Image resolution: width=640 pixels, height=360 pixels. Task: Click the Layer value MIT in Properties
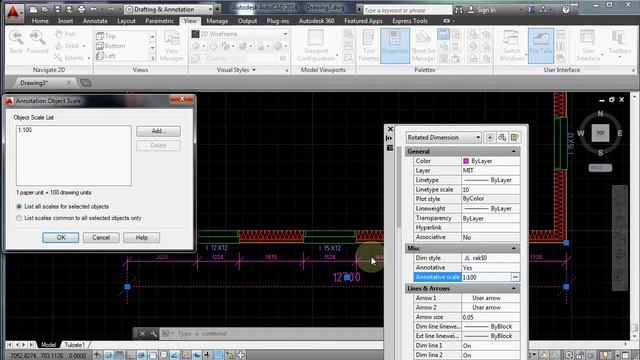coord(491,171)
